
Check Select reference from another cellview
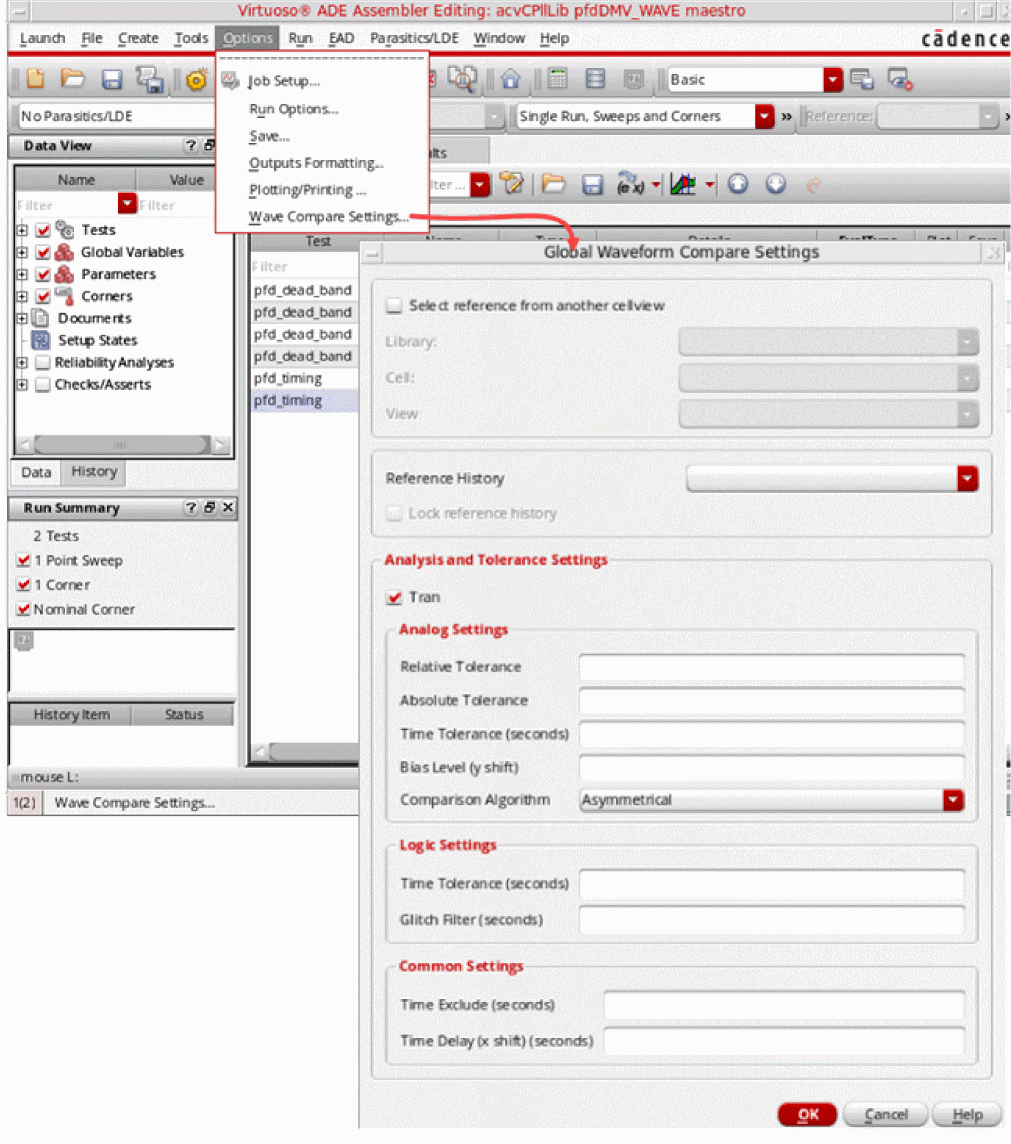(x=394, y=306)
